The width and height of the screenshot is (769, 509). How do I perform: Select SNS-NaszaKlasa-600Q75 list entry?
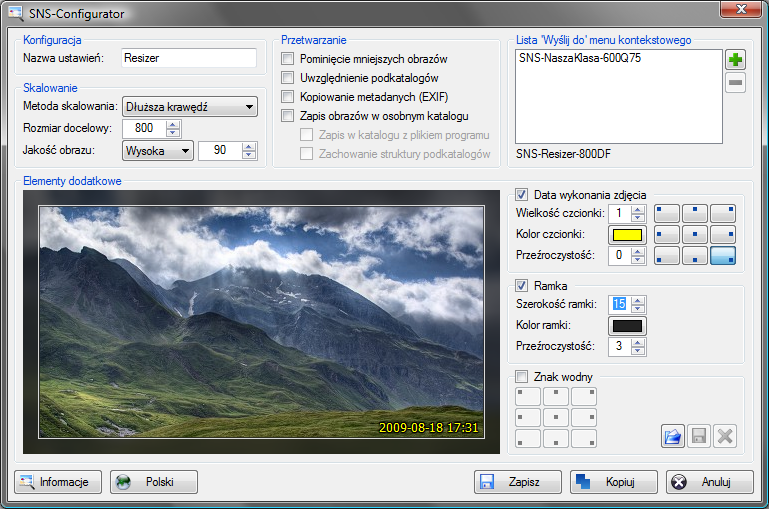(x=580, y=58)
